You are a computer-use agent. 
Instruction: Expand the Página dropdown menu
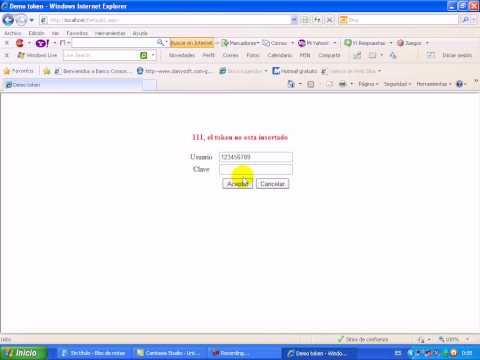pos(368,84)
